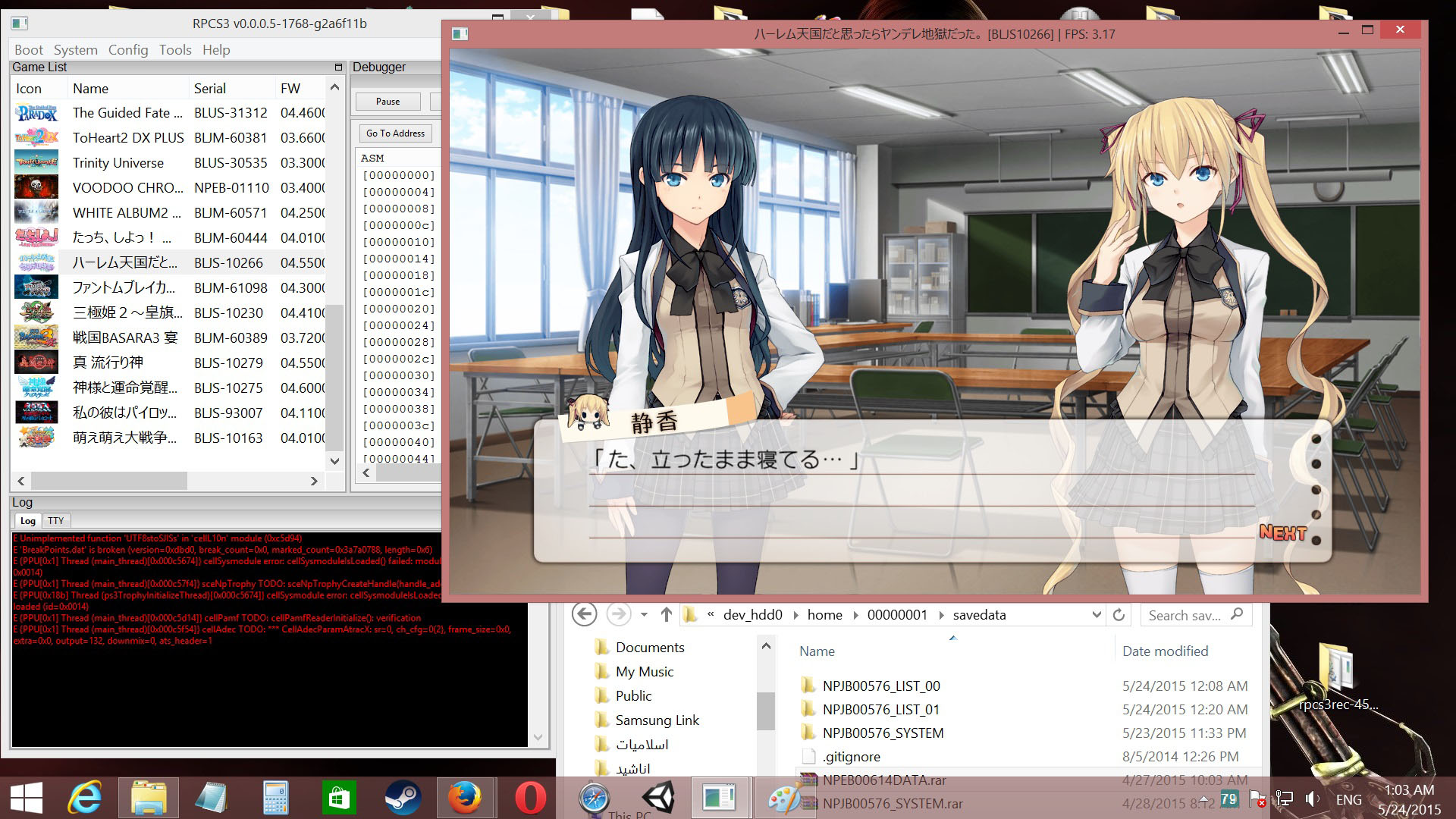Launch Internet Explorer from the taskbar
The height and width of the screenshot is (819, 1456).
pyautogui.click(x=85, y=799)
